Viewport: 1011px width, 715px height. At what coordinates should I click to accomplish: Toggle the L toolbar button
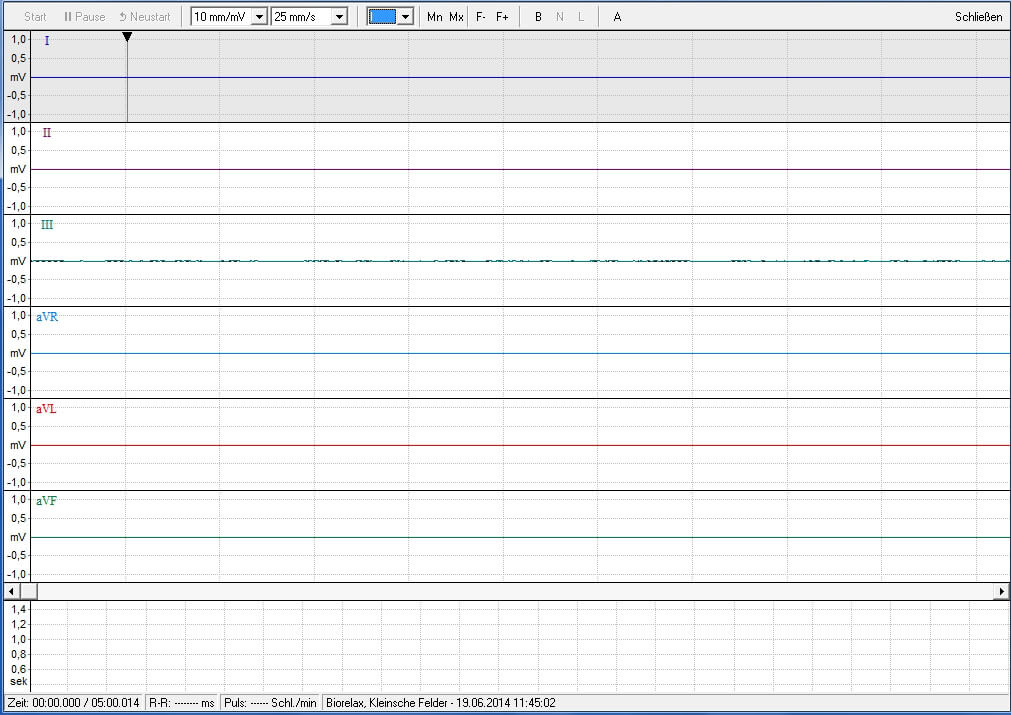[581, 17]
